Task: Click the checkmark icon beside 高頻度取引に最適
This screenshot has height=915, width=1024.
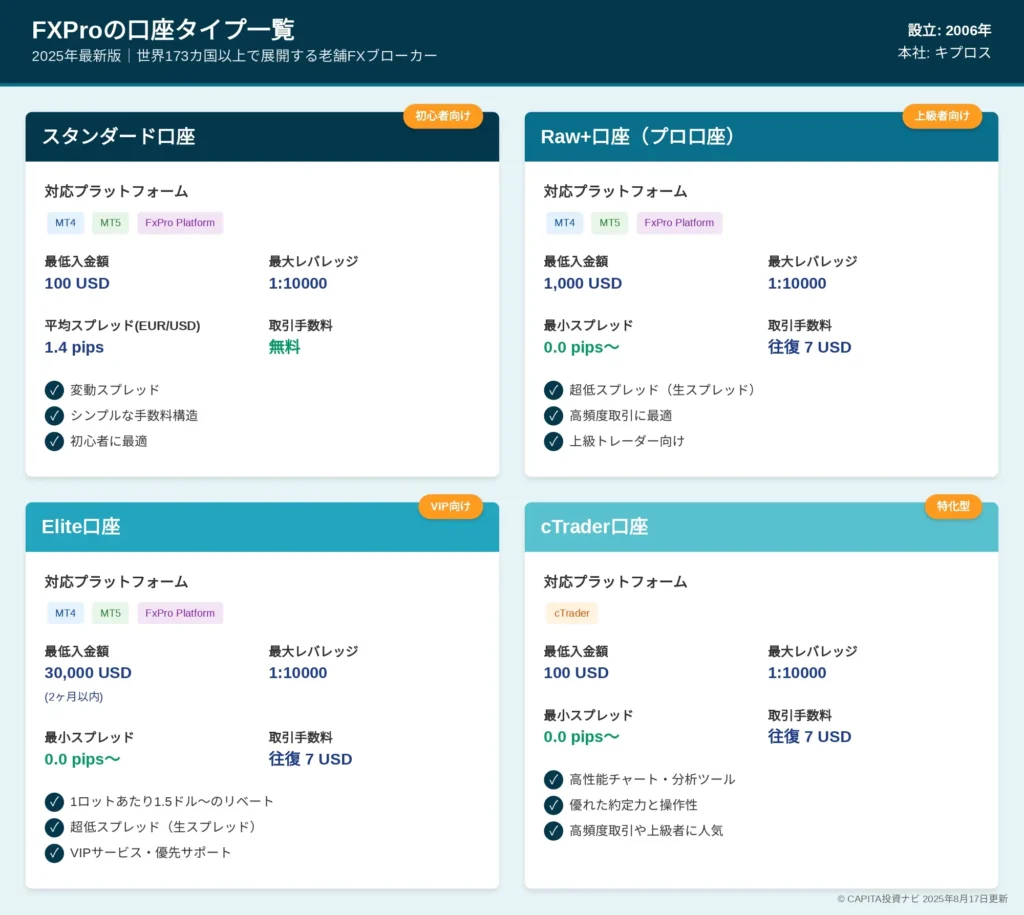Action: click(x=553, y=415)
